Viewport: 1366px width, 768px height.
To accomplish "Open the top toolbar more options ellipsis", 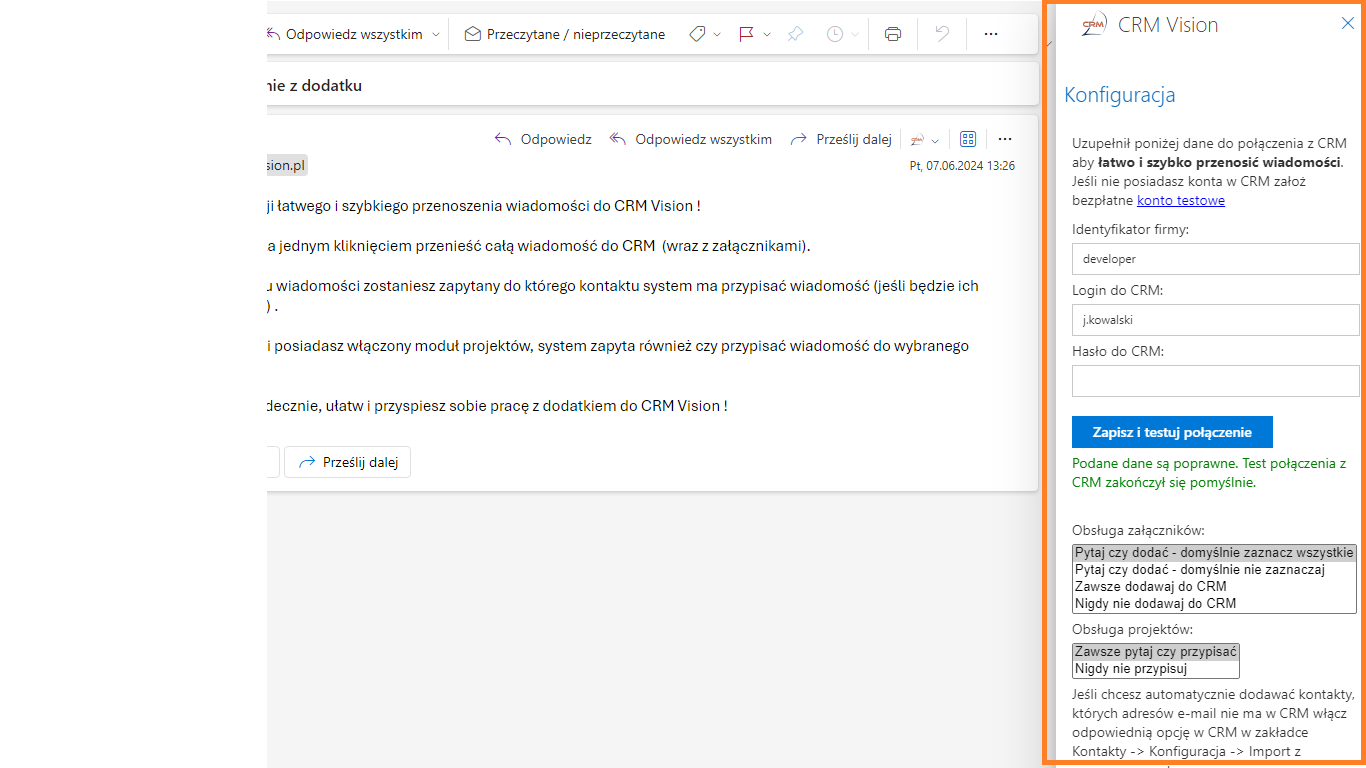I will pos(991,34).
